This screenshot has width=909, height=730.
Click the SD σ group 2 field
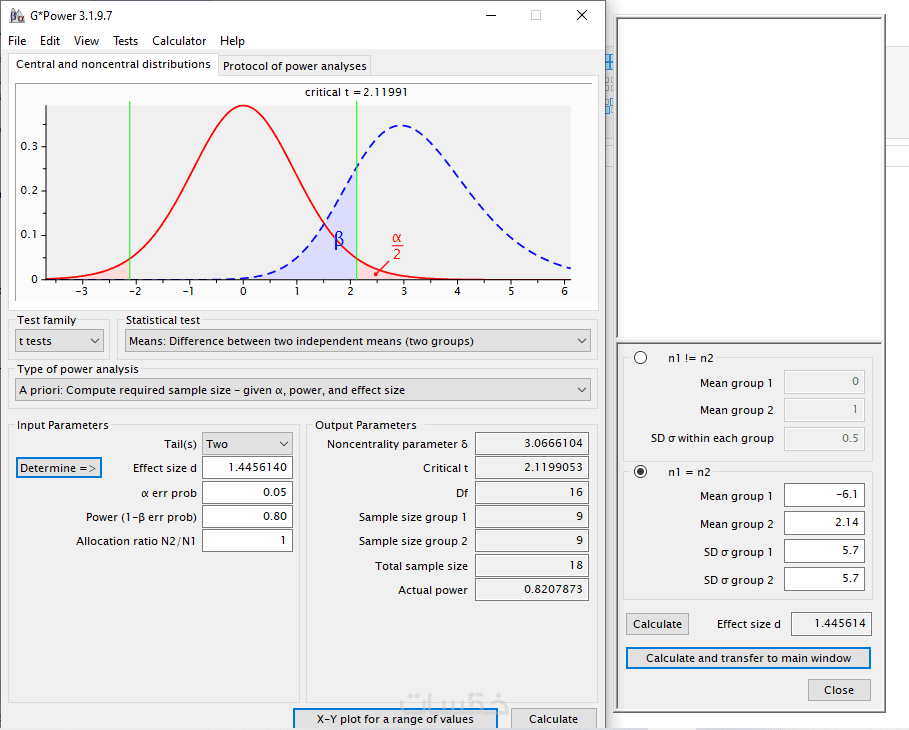[x=824, y=579]
